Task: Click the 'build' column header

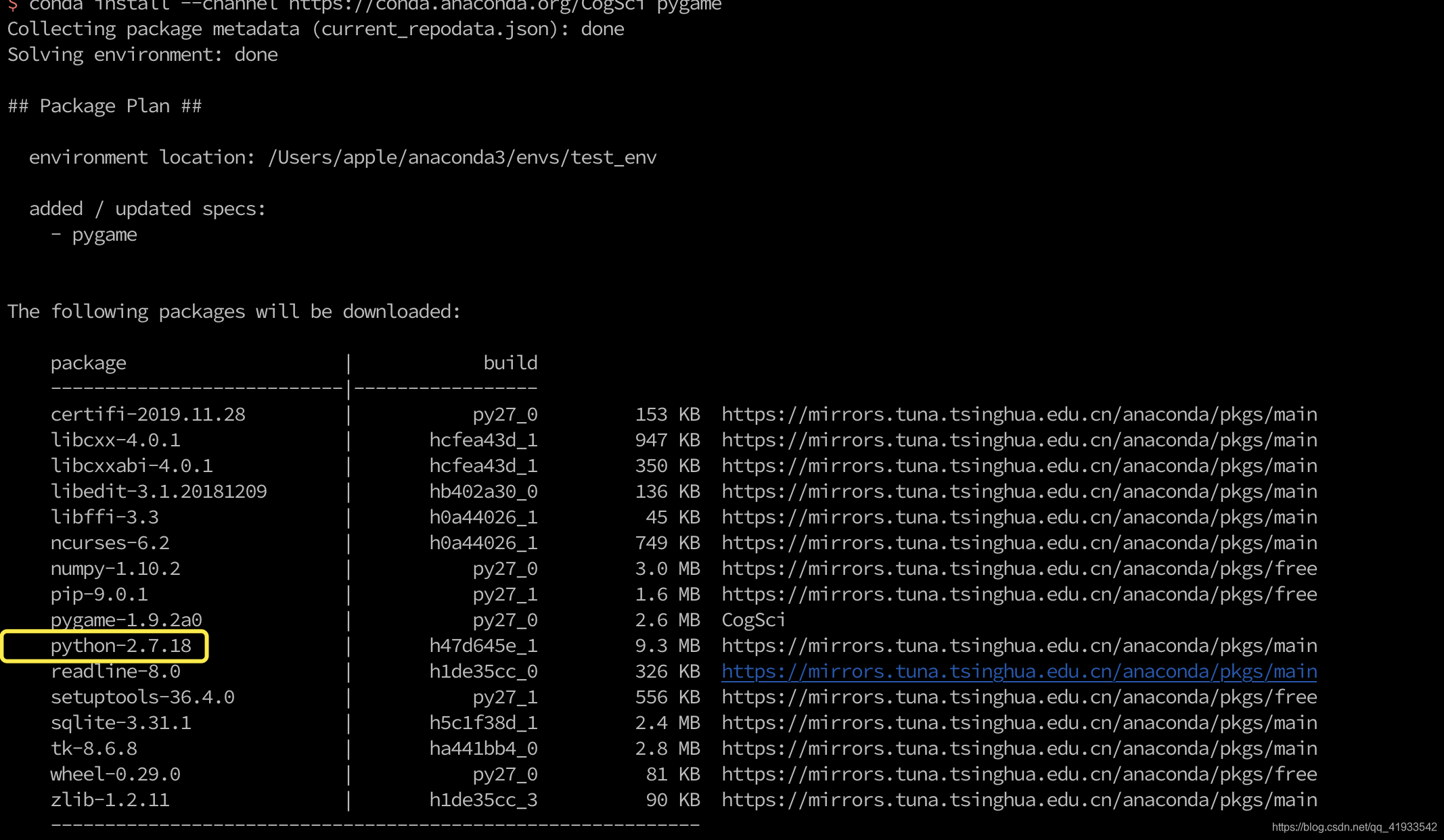Action: click(511, 363)
